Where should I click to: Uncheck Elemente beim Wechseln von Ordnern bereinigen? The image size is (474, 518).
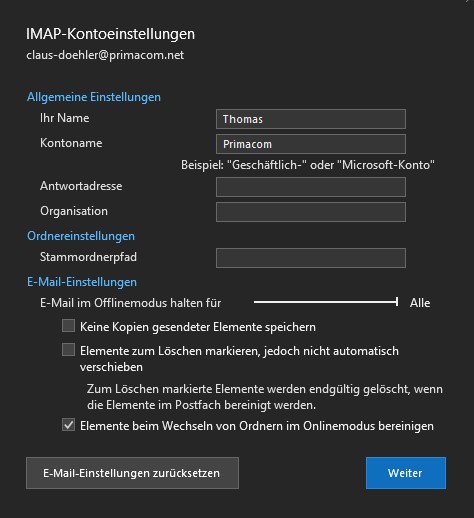68,425
